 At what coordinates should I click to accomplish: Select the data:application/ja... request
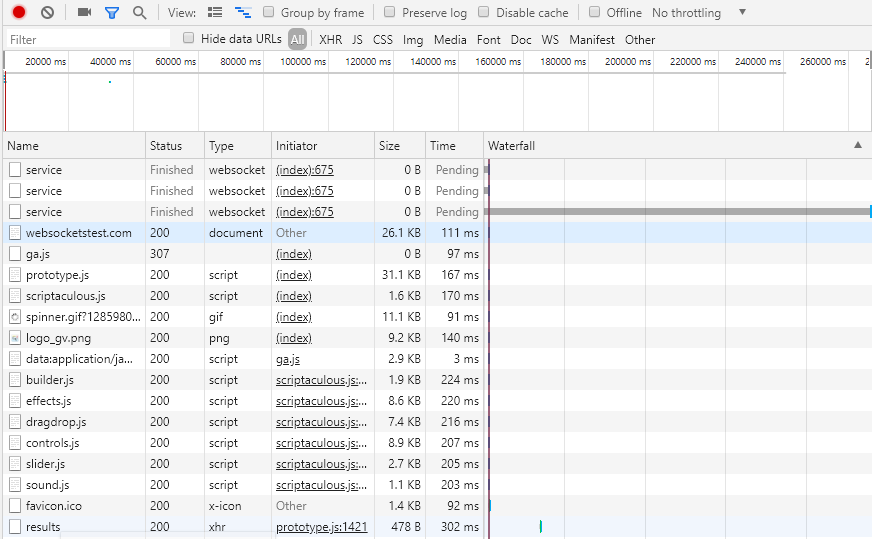pyautogui.click(x=437, y=359)
